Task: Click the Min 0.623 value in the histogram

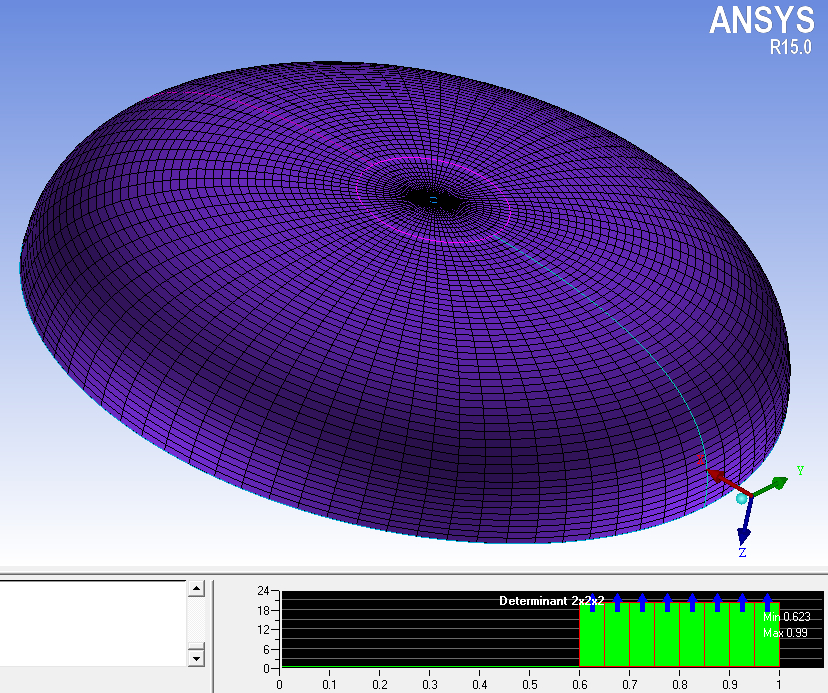Action: point(784,617)
